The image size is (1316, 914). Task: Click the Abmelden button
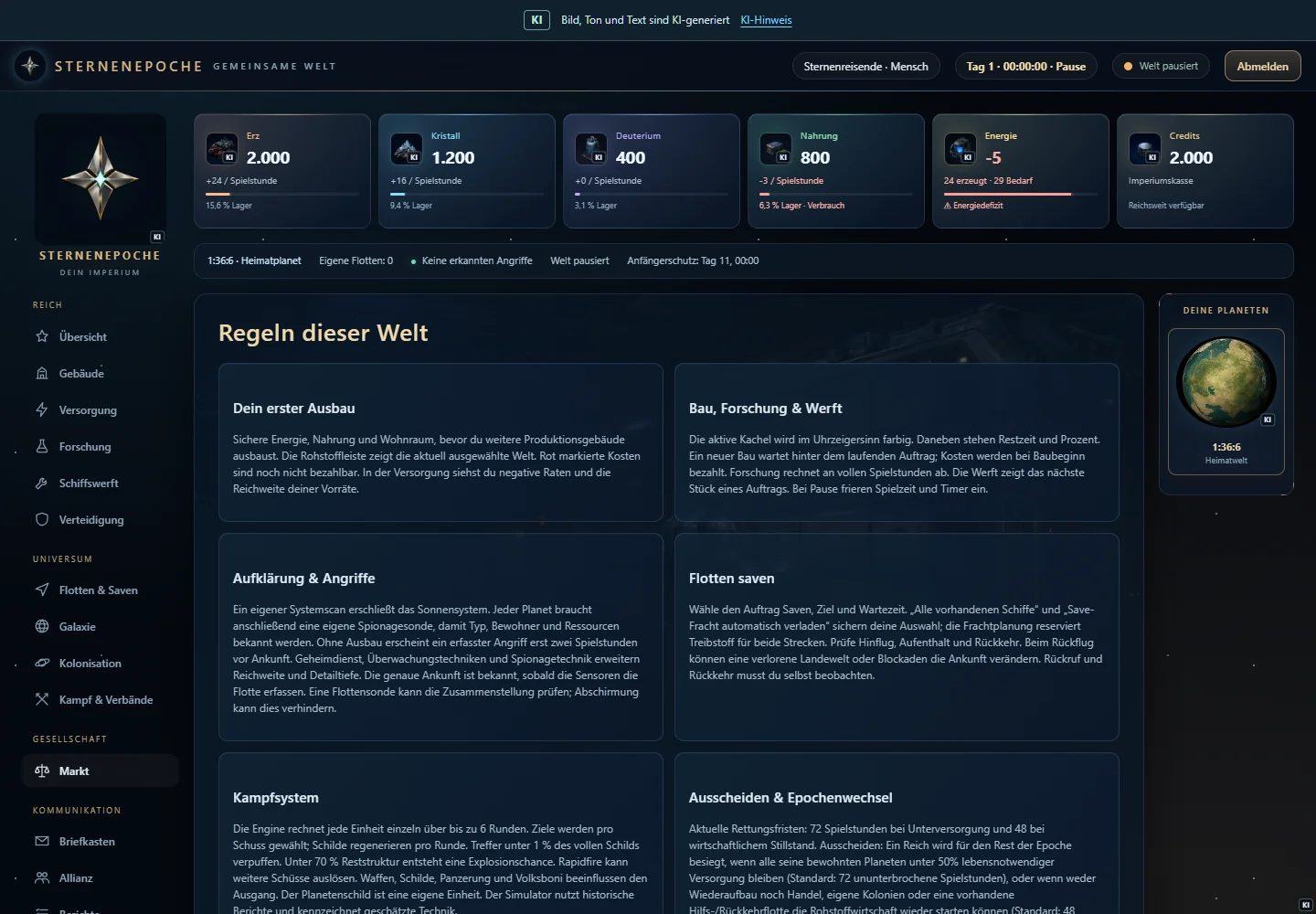tap(1262, 66)
